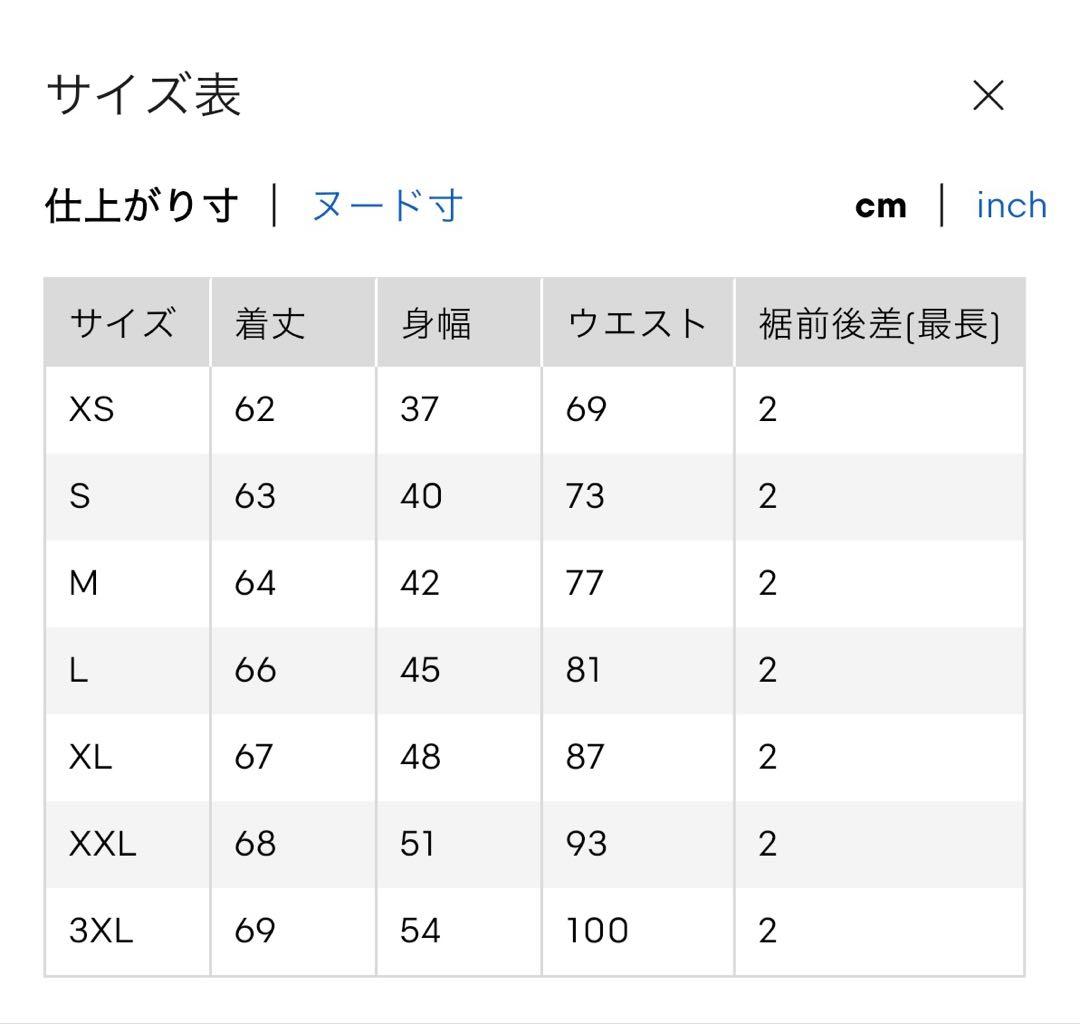Select the 仕上がり寸 tab

click(142, 205)
